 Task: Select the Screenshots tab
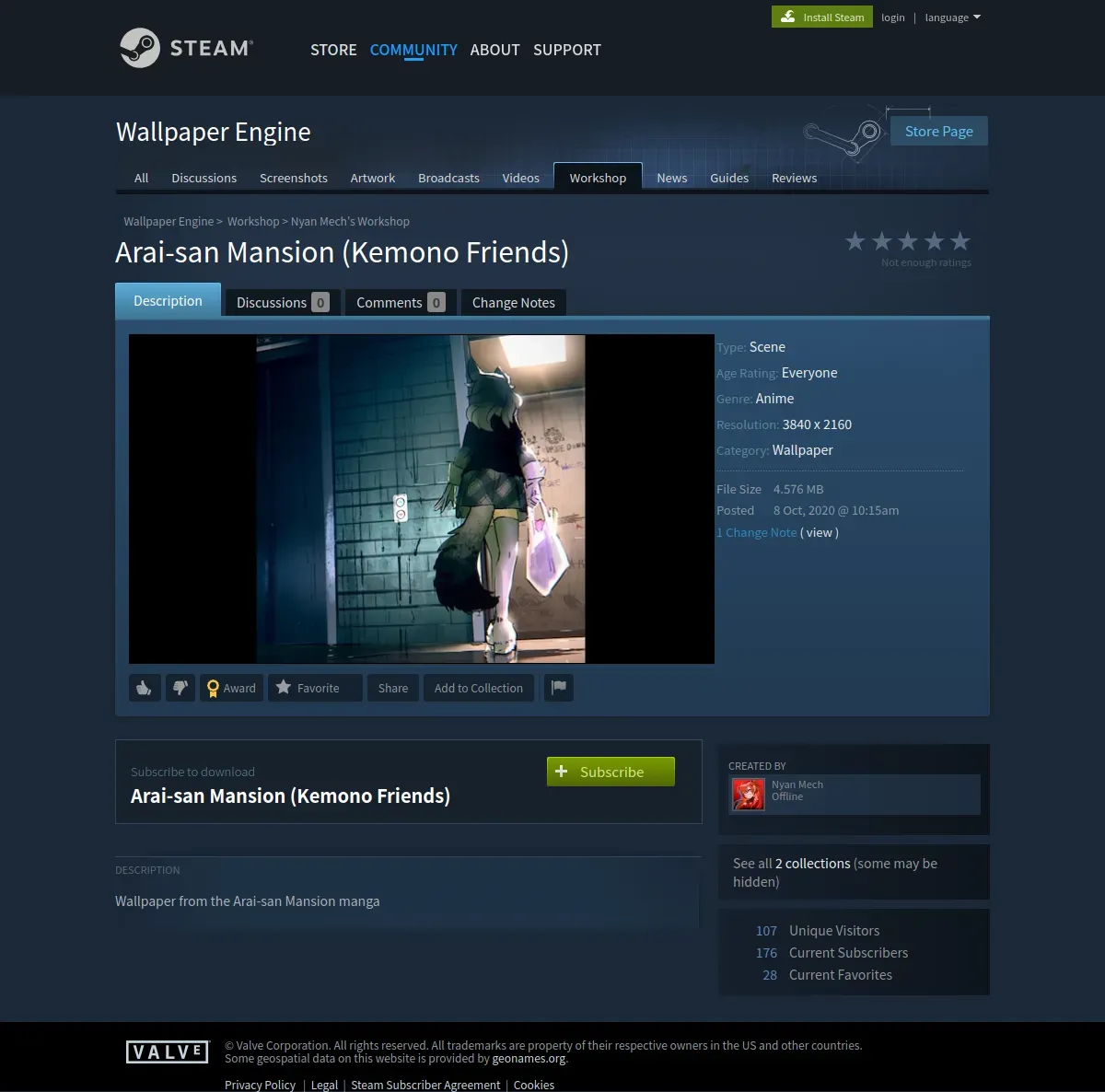tap(294, 178)
